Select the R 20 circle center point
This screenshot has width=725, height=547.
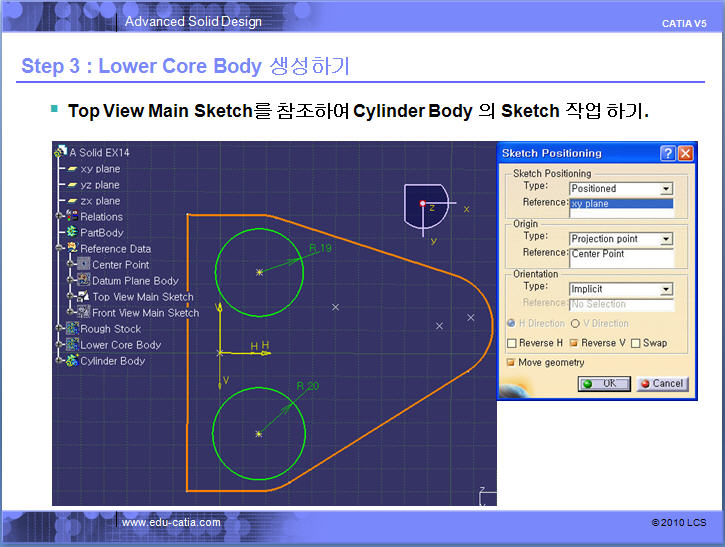pyautogui.click(x=258, y=434)
